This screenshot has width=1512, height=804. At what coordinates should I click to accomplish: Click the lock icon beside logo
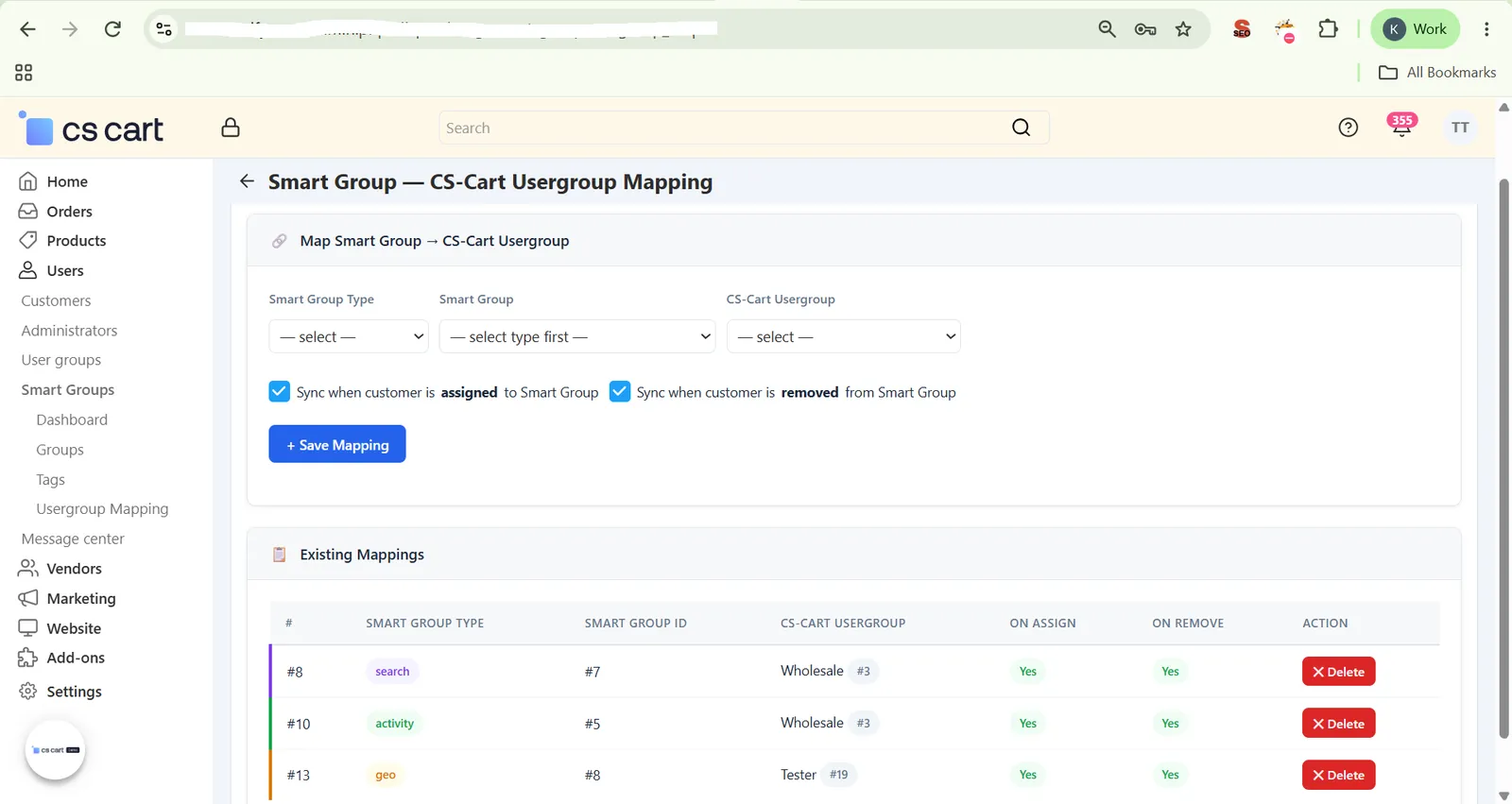(231, 128)
